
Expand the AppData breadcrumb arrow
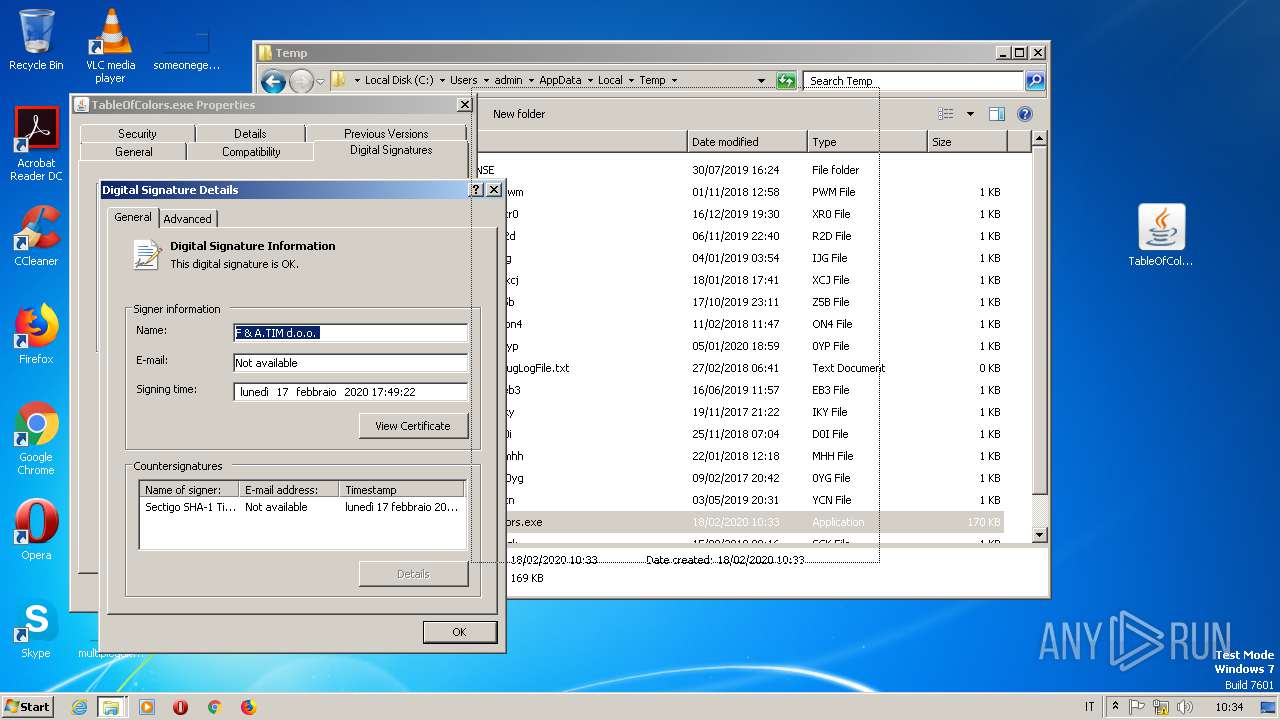[590, 80]
